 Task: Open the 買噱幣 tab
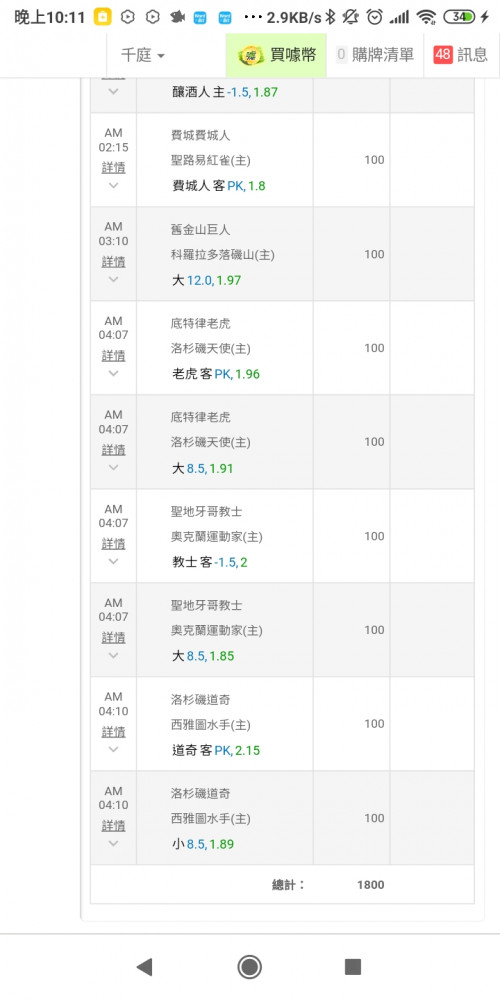coord(276,55)
